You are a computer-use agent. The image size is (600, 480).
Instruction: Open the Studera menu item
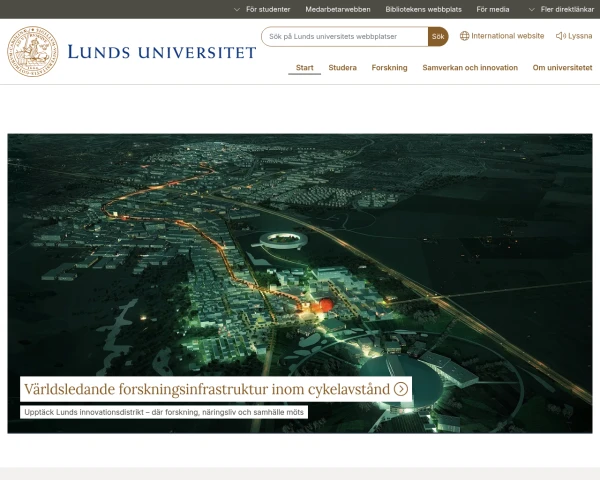pos(342,68)
